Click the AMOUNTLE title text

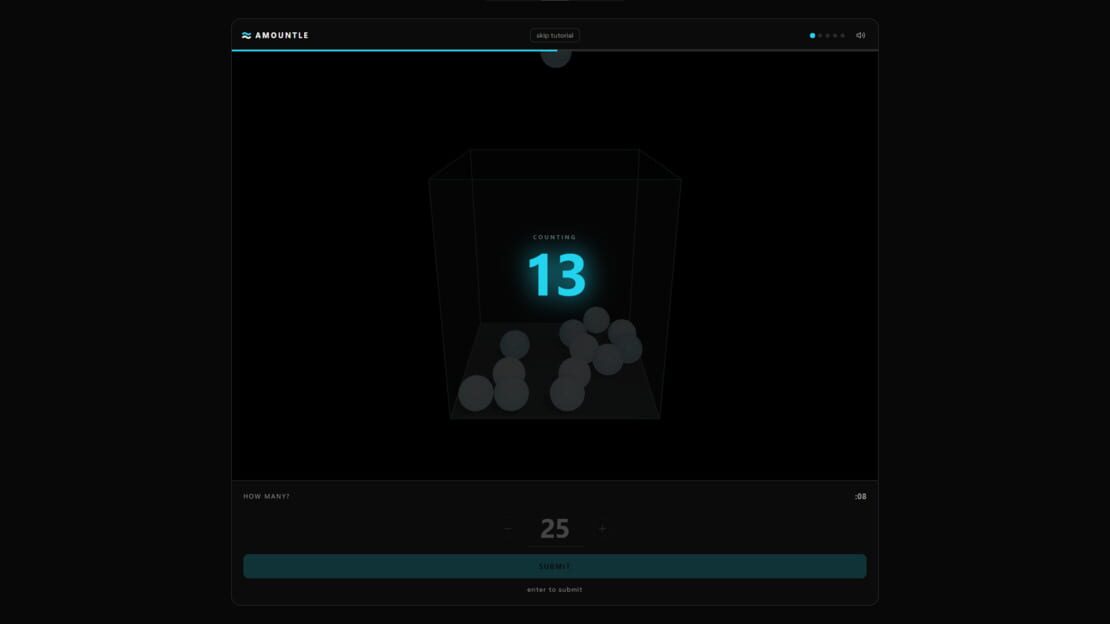[x=282, y=35]
